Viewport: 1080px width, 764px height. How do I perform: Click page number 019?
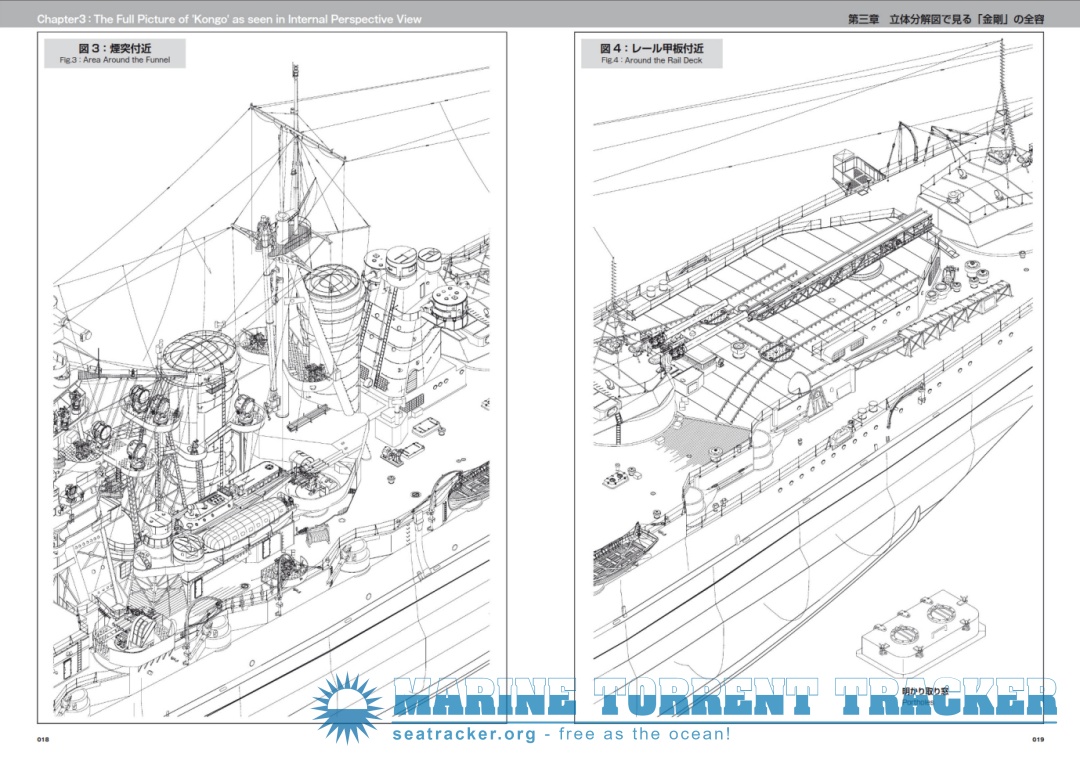(x=1037, y=739)
